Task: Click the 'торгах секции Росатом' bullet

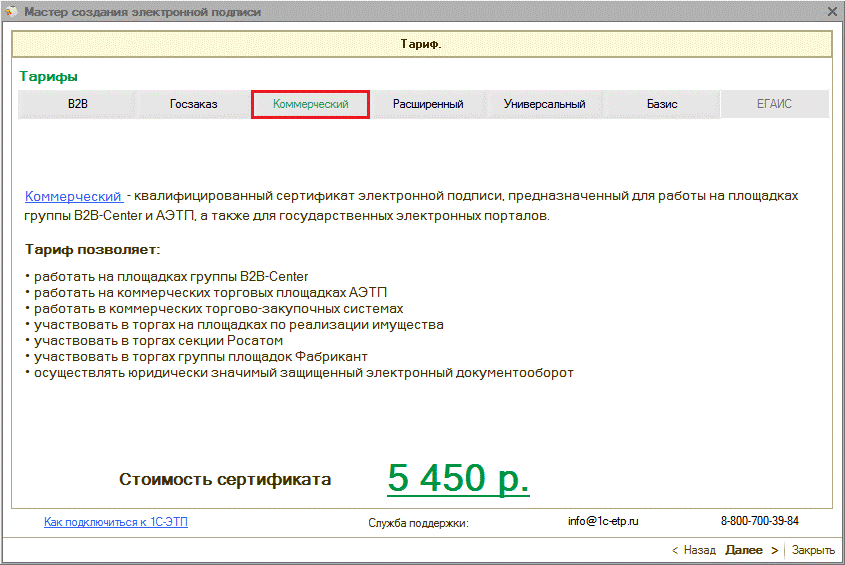Action: 154,341
